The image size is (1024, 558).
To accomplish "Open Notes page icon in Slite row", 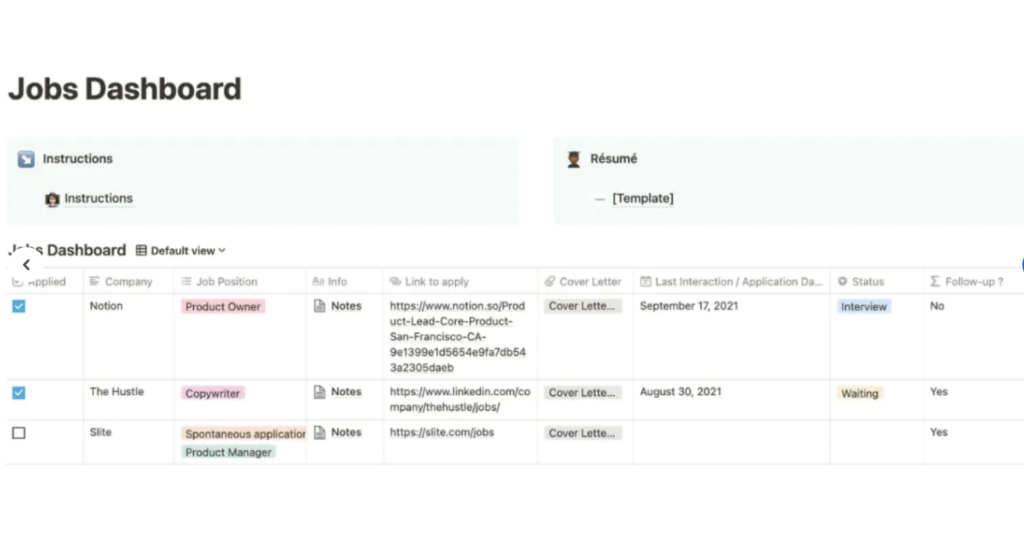I will click(x=320, y=433).
